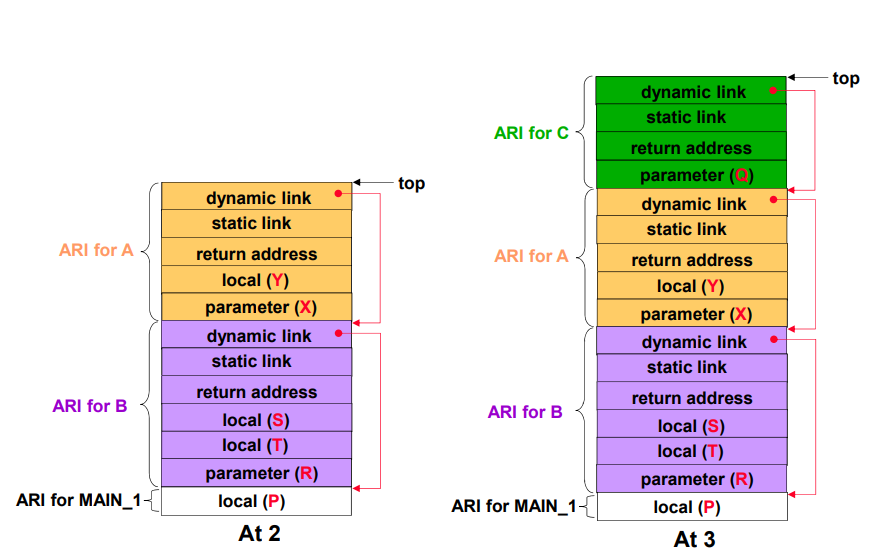This screenshot has width=869, height=557.
Task: Click the 'local (P)' cell in the At 3 stack
Action: pos(692,507)
